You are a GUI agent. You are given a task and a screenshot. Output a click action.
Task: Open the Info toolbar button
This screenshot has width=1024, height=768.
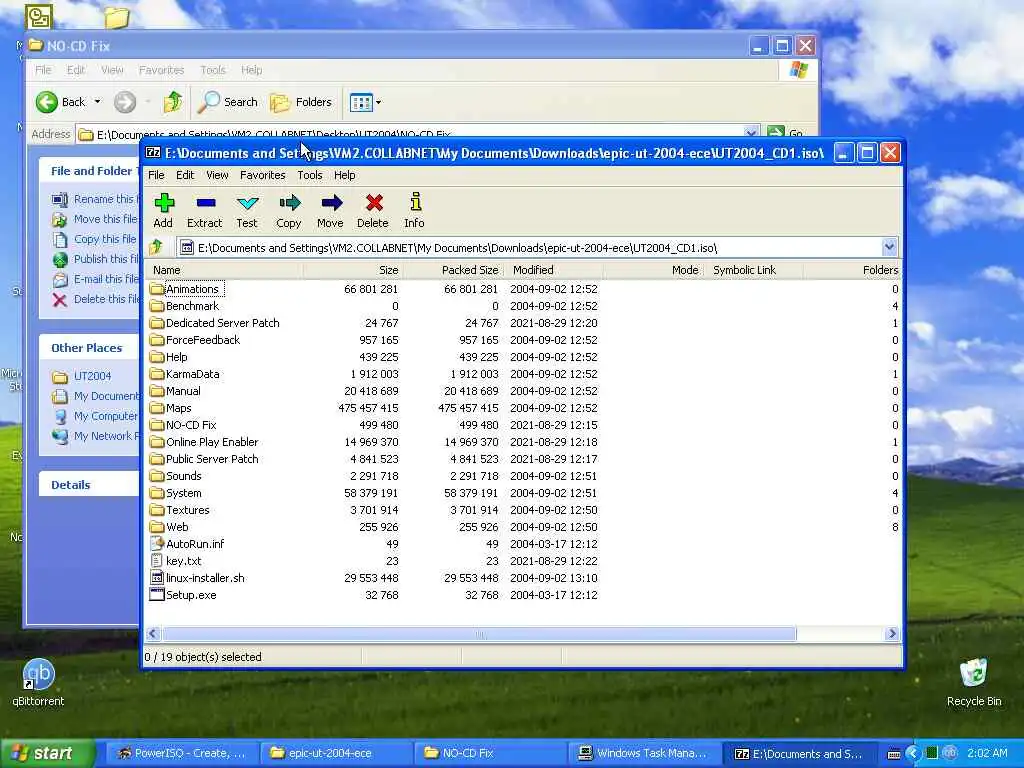click(414, 210)
